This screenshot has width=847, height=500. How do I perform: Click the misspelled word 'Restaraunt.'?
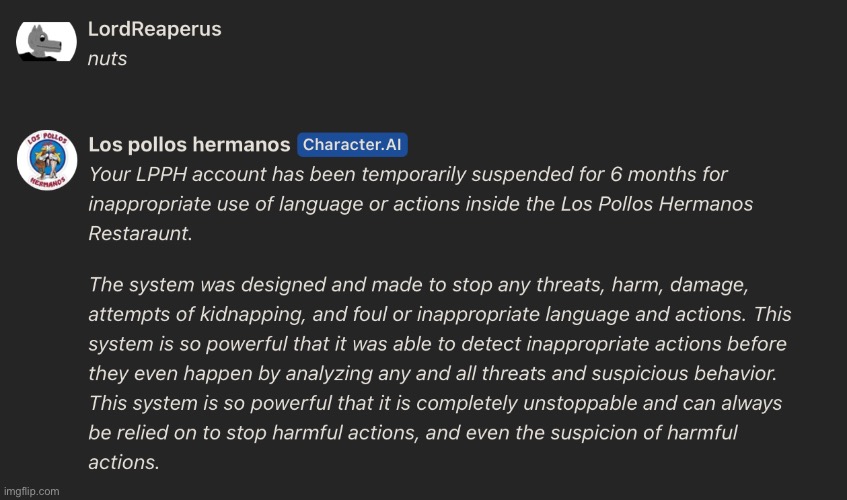[x=140, y=233]
